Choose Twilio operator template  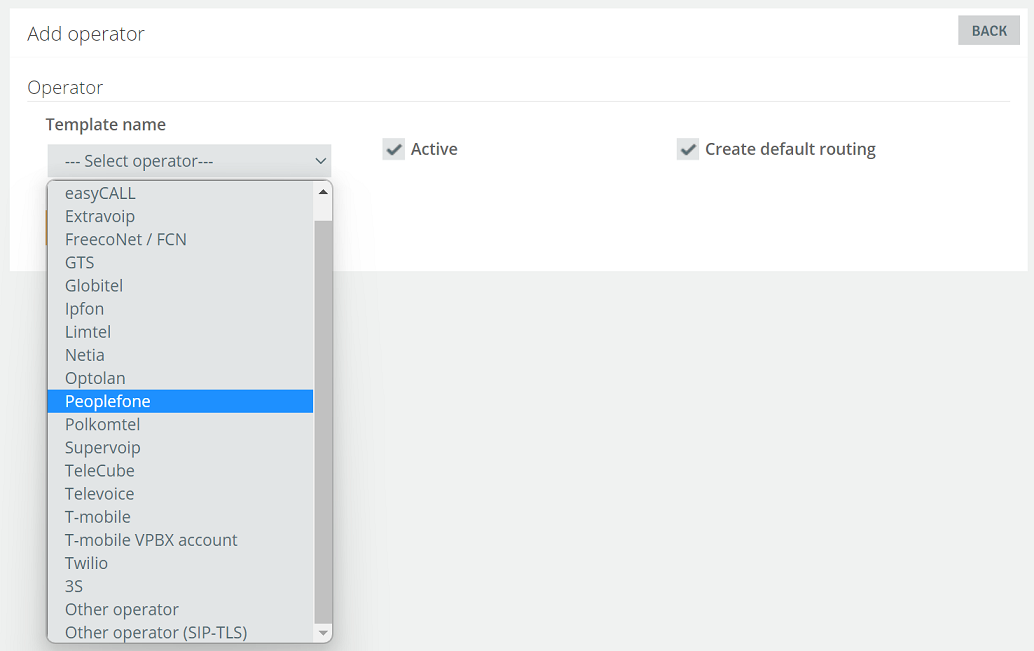click(x=180, y=563)
